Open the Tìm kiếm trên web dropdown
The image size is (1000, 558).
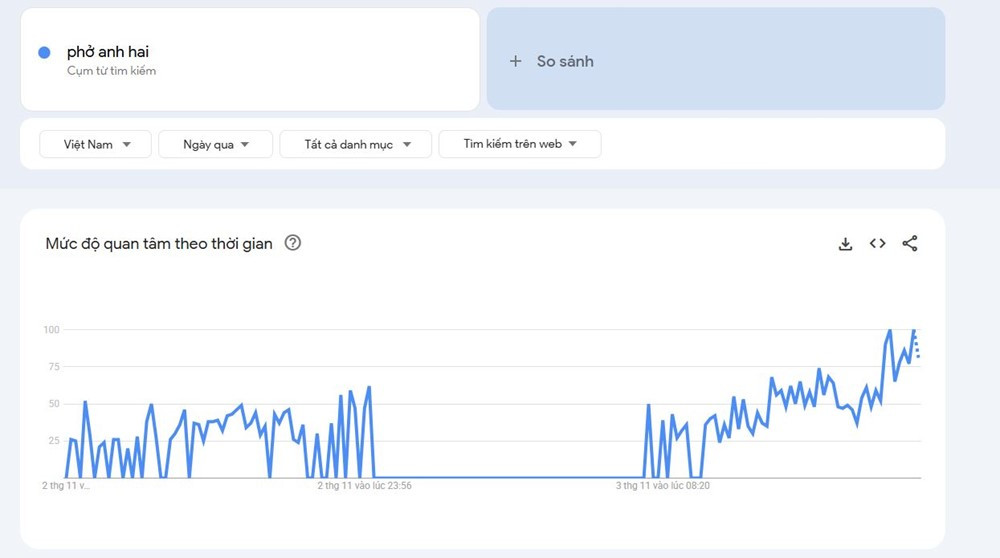click(520, 144)
